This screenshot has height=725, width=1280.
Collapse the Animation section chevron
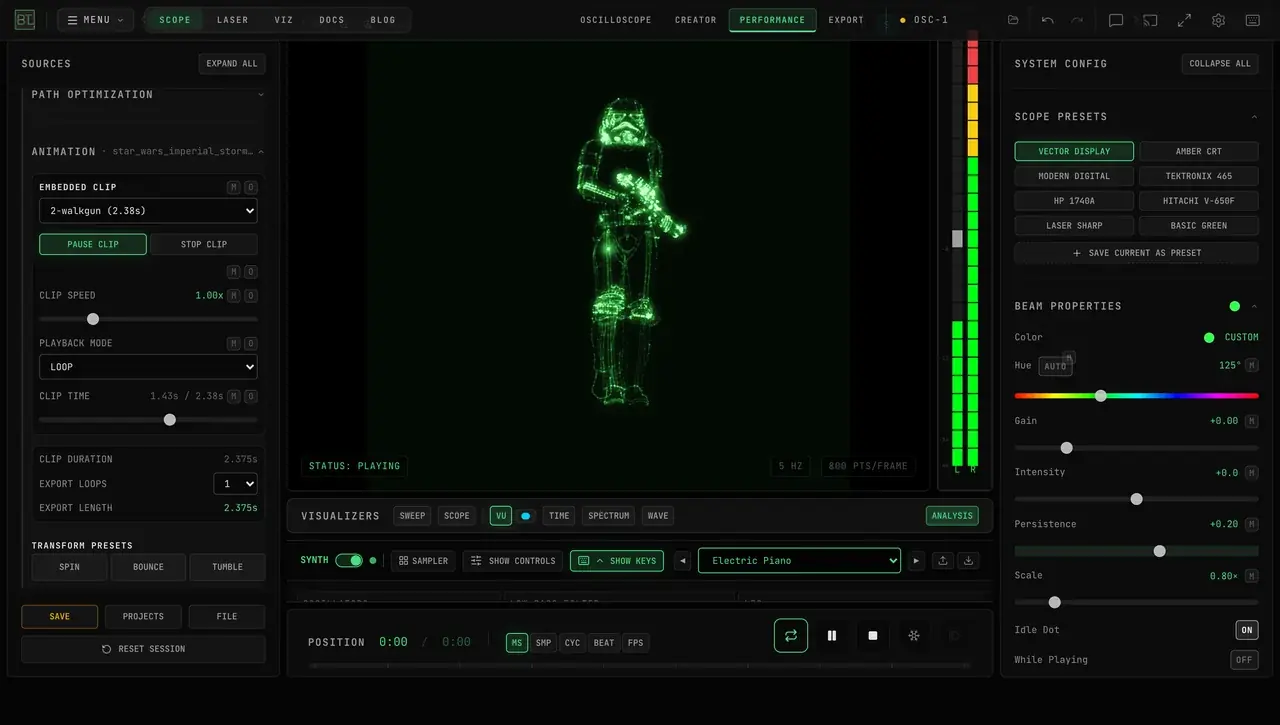tap(261, 152)
